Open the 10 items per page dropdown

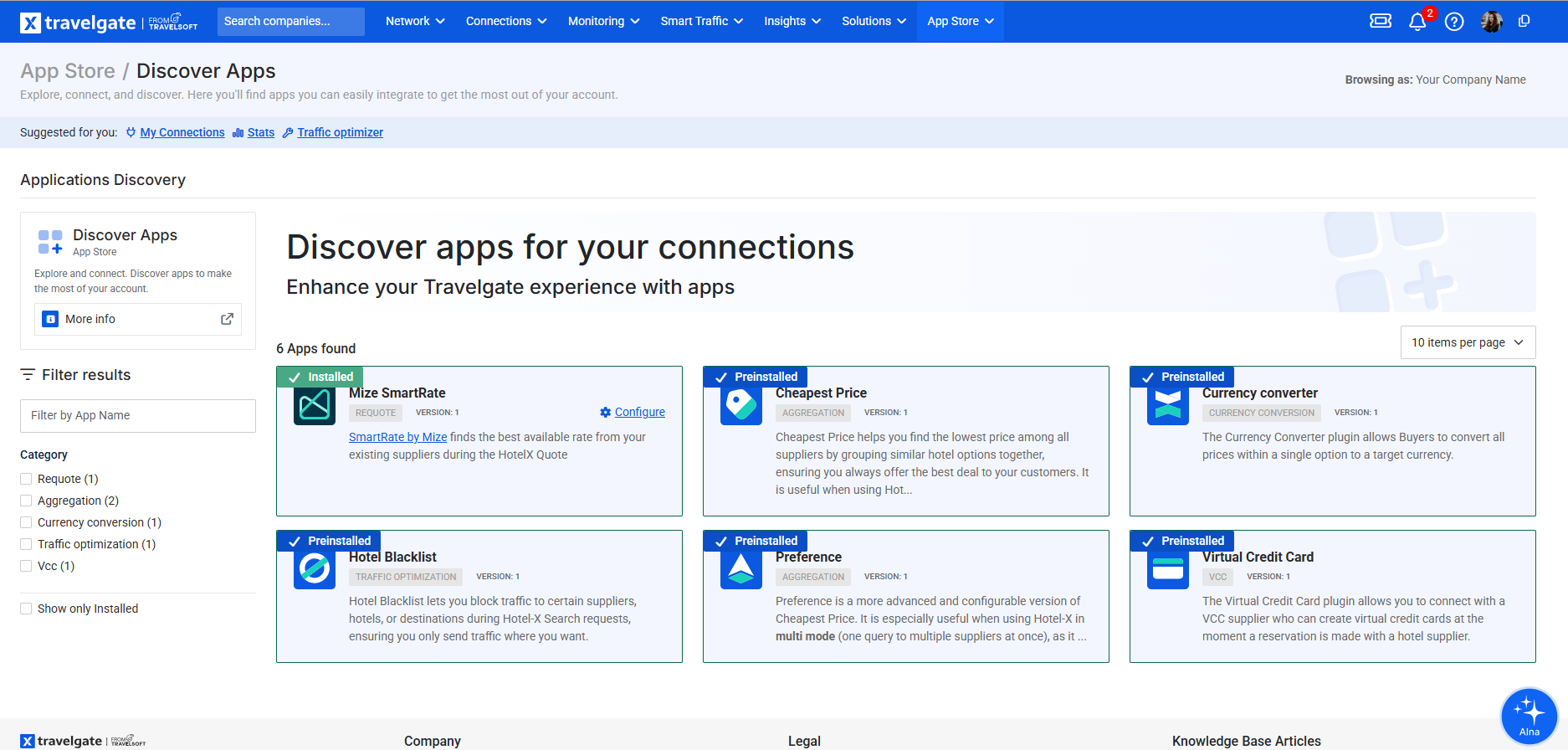1468,342
